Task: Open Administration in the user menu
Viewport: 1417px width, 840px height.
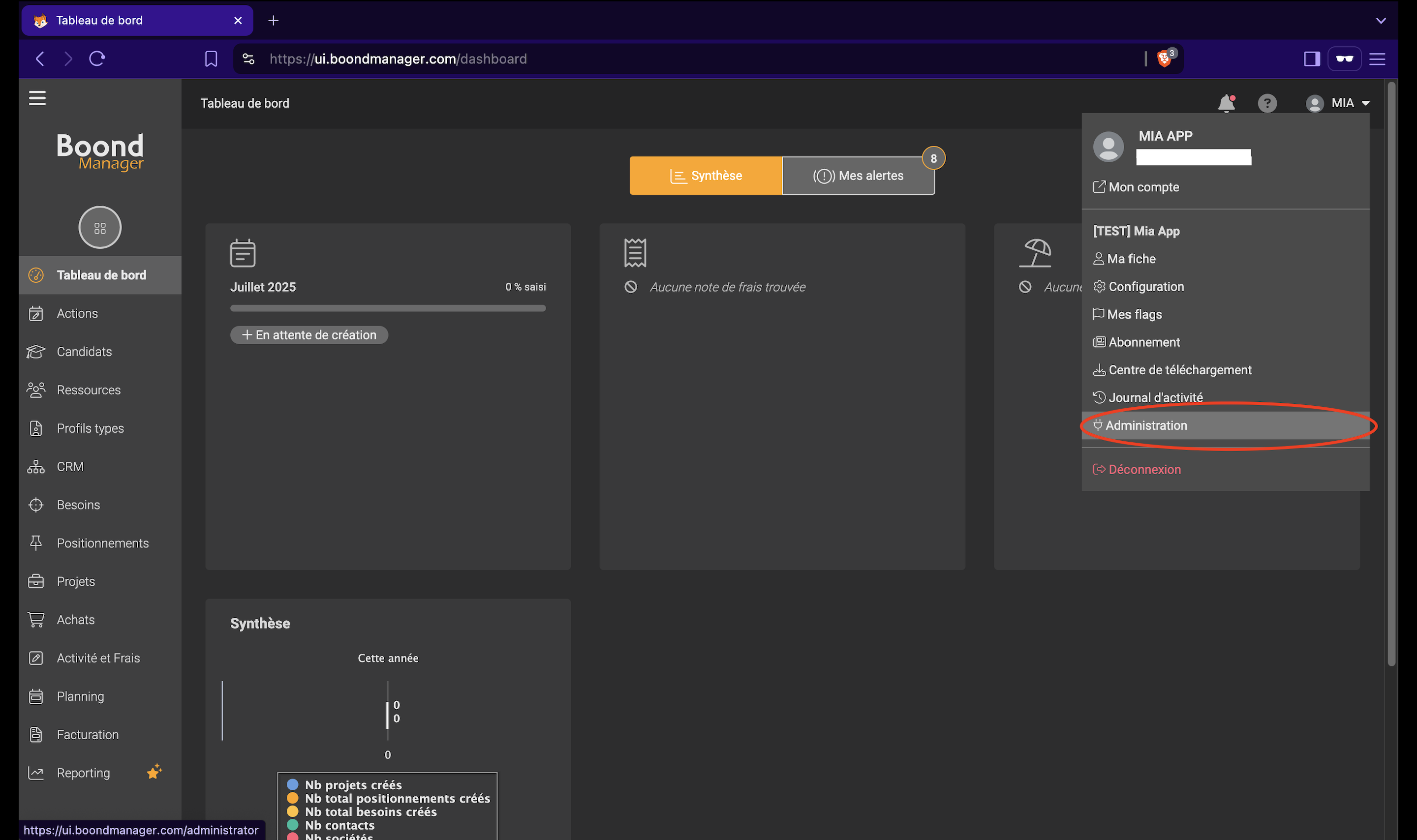Action: (1225, 425)
